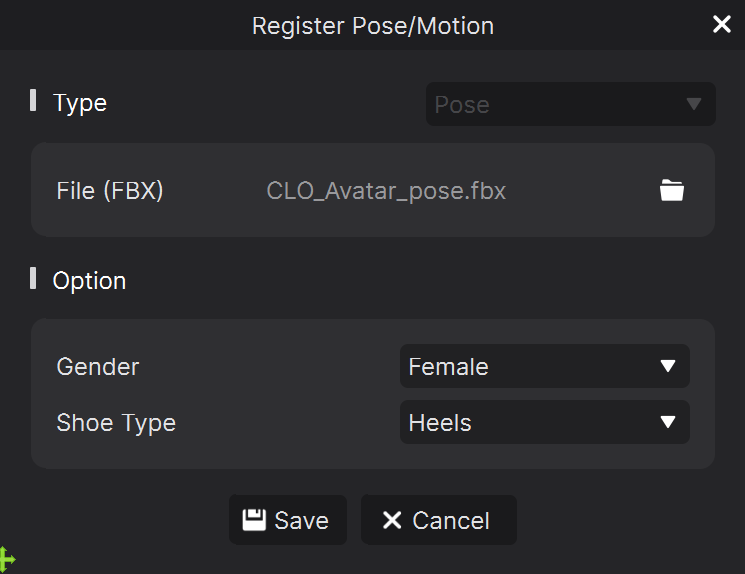The image size is (745, 574).
Task: Click the Shoe Type dropdown arrow
Action: tap(668, 422)
